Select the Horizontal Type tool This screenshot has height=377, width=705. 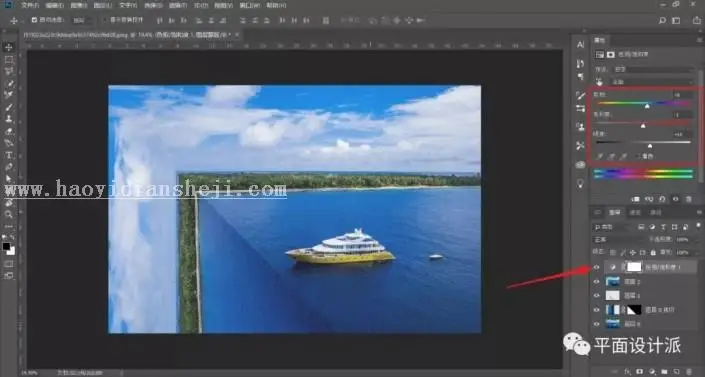click(9, 155)
